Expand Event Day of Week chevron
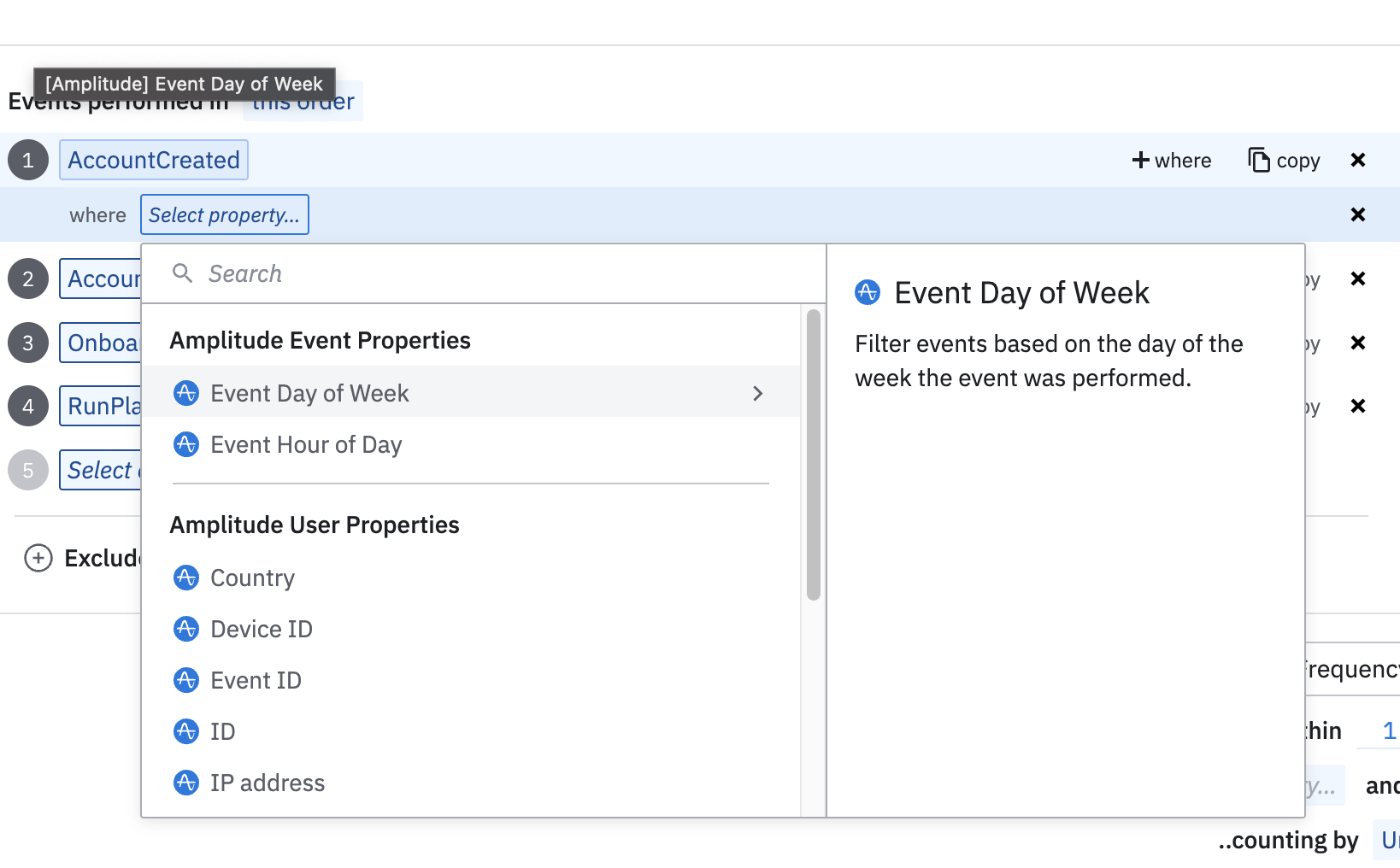Viewport: 1400px width, 868px height. [x=757, y=393]
